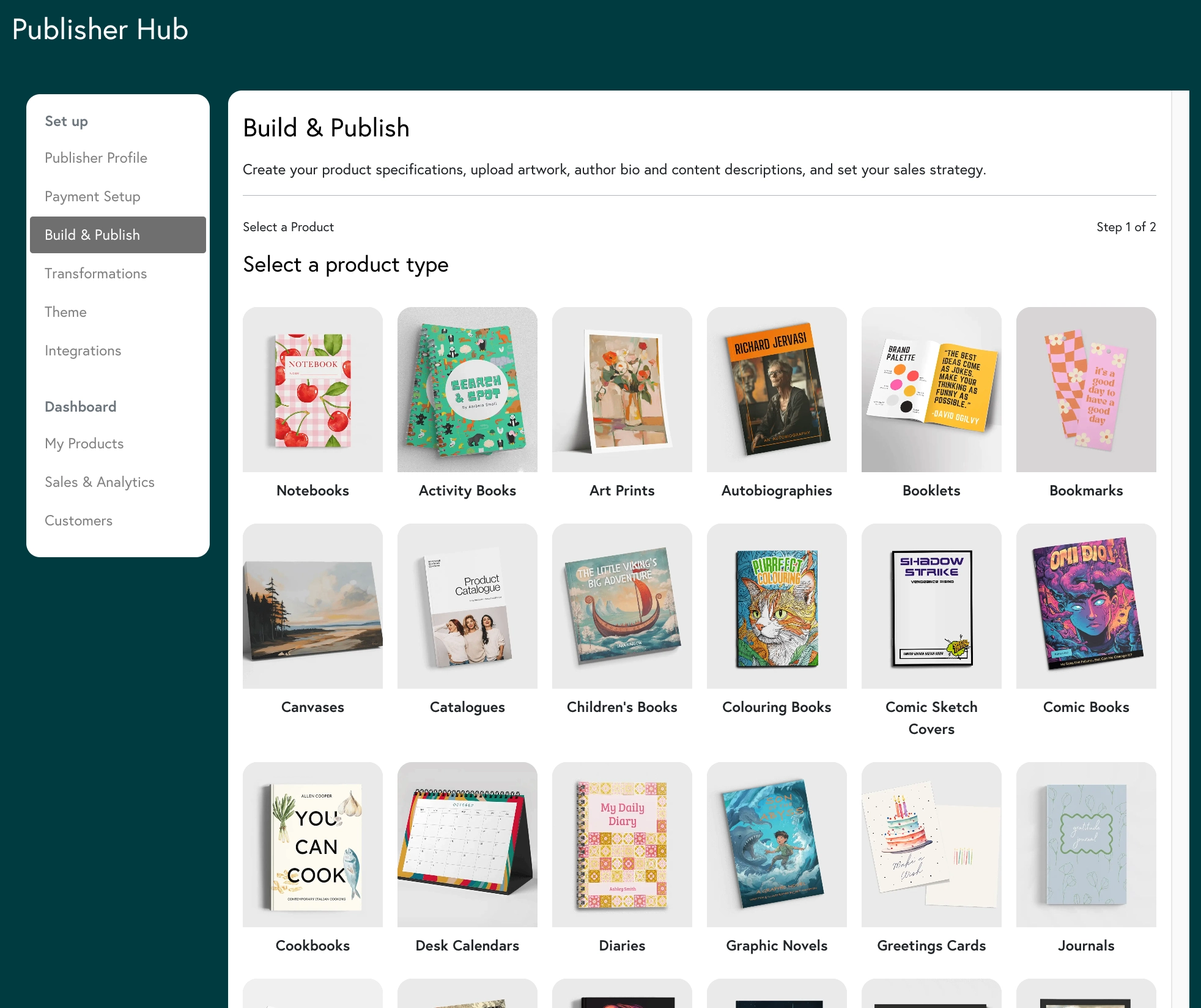
Task: View Sales & Analytics
Action: pyautogui.click(x=100, y=482)
